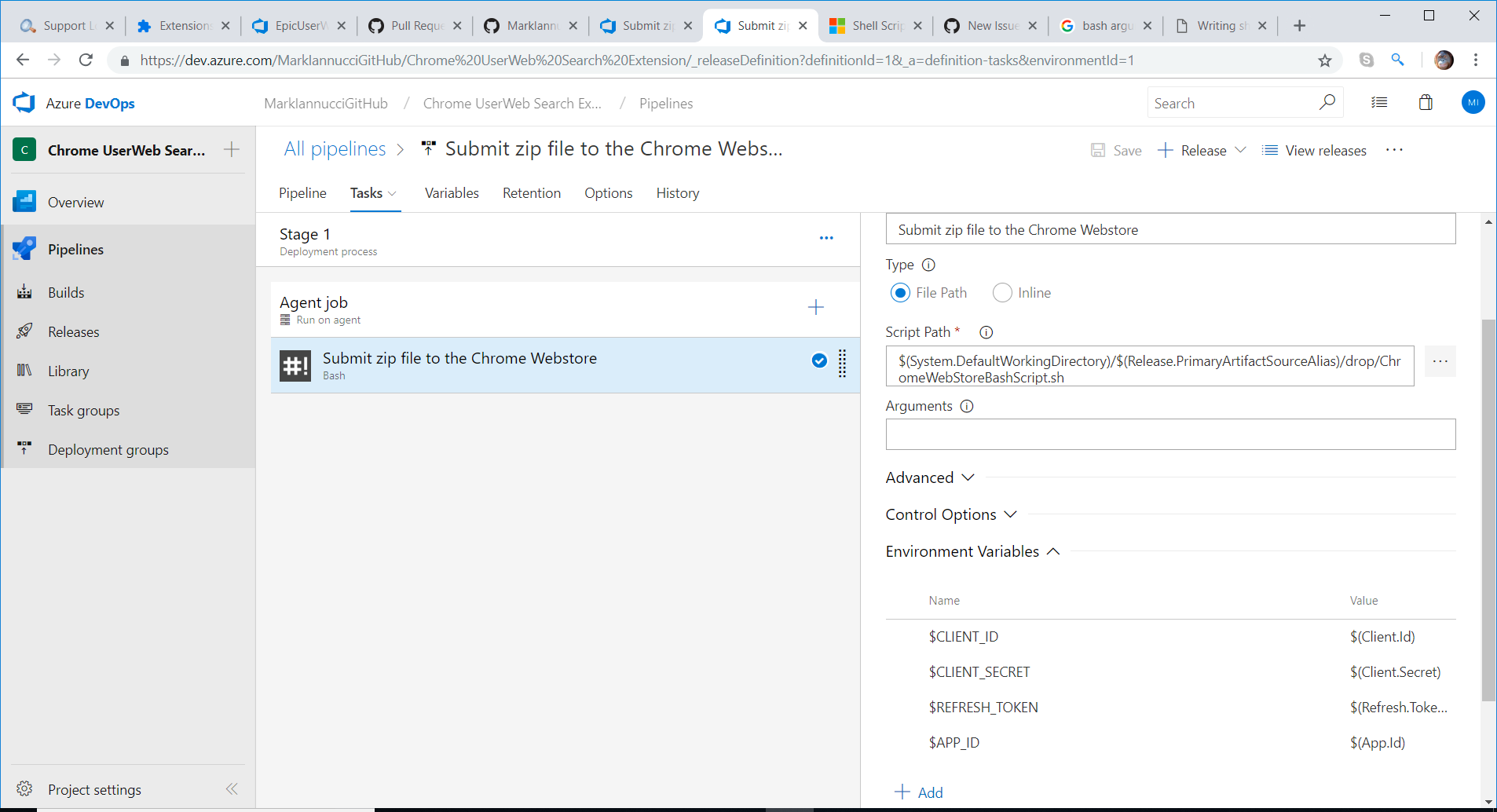Image resolution: width=1497 pixels, height=812 pixels.
Task: Click the plus next to project name
Action: [232, 149]
